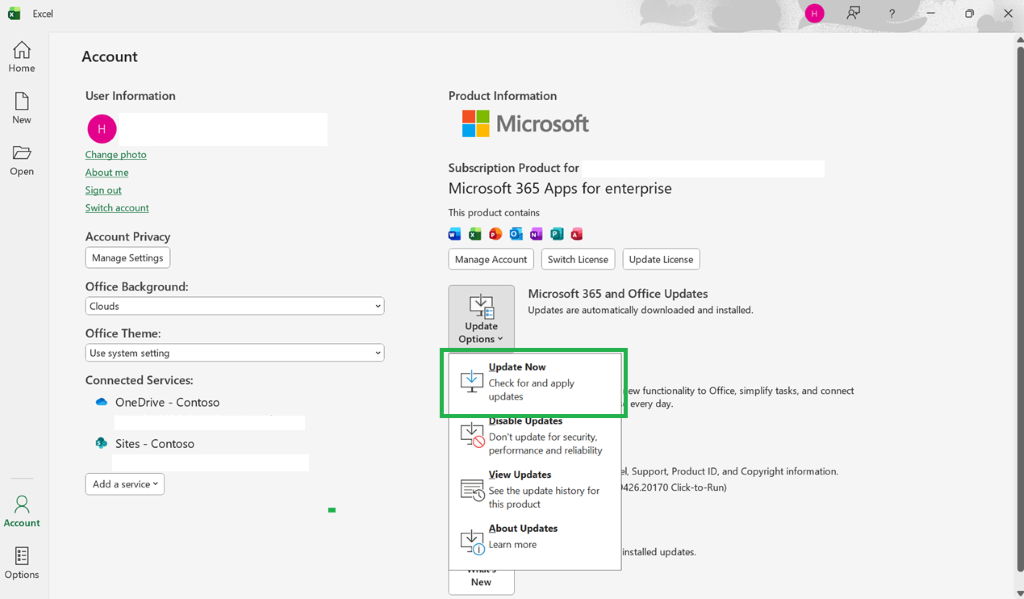Click the vertical scrollbar down arrow
The image size is (1024, 599).
click(1019, 593)
